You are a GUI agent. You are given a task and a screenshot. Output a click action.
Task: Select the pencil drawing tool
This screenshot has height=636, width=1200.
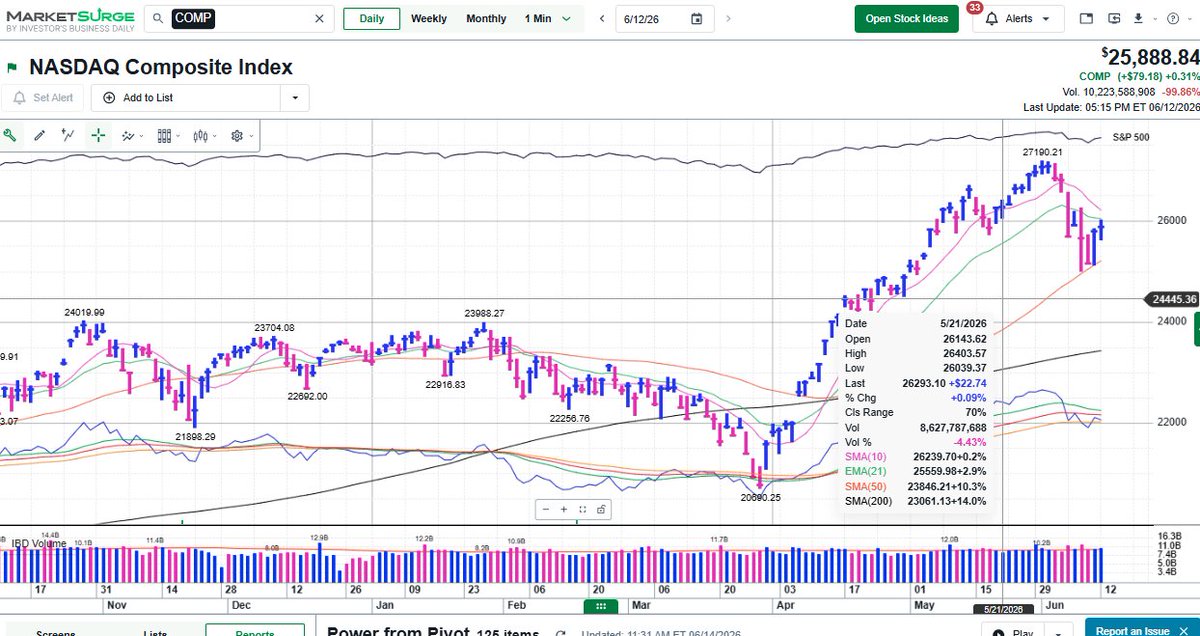click(40, 136)
